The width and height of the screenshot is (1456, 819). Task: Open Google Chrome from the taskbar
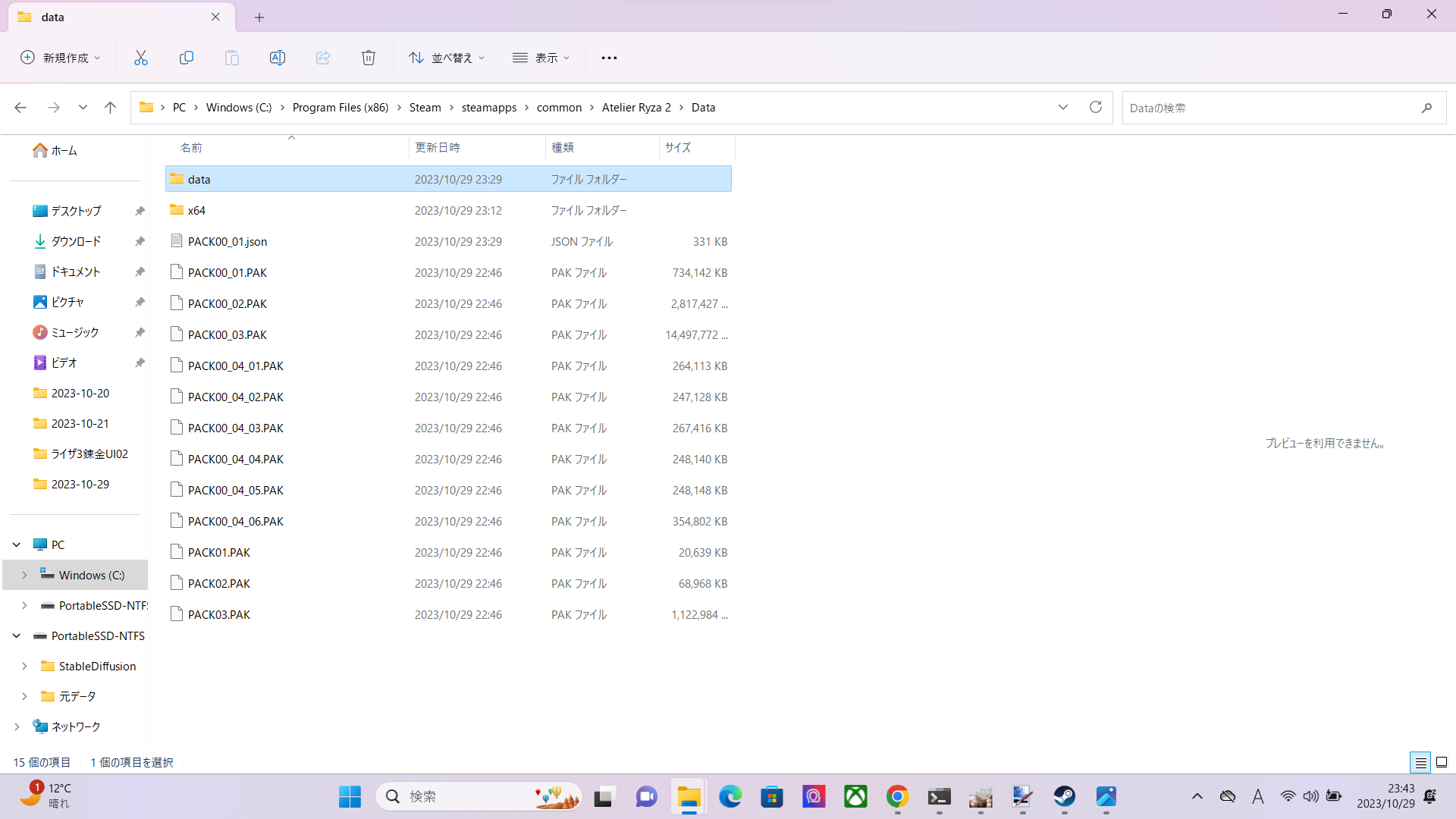point(898,796)
